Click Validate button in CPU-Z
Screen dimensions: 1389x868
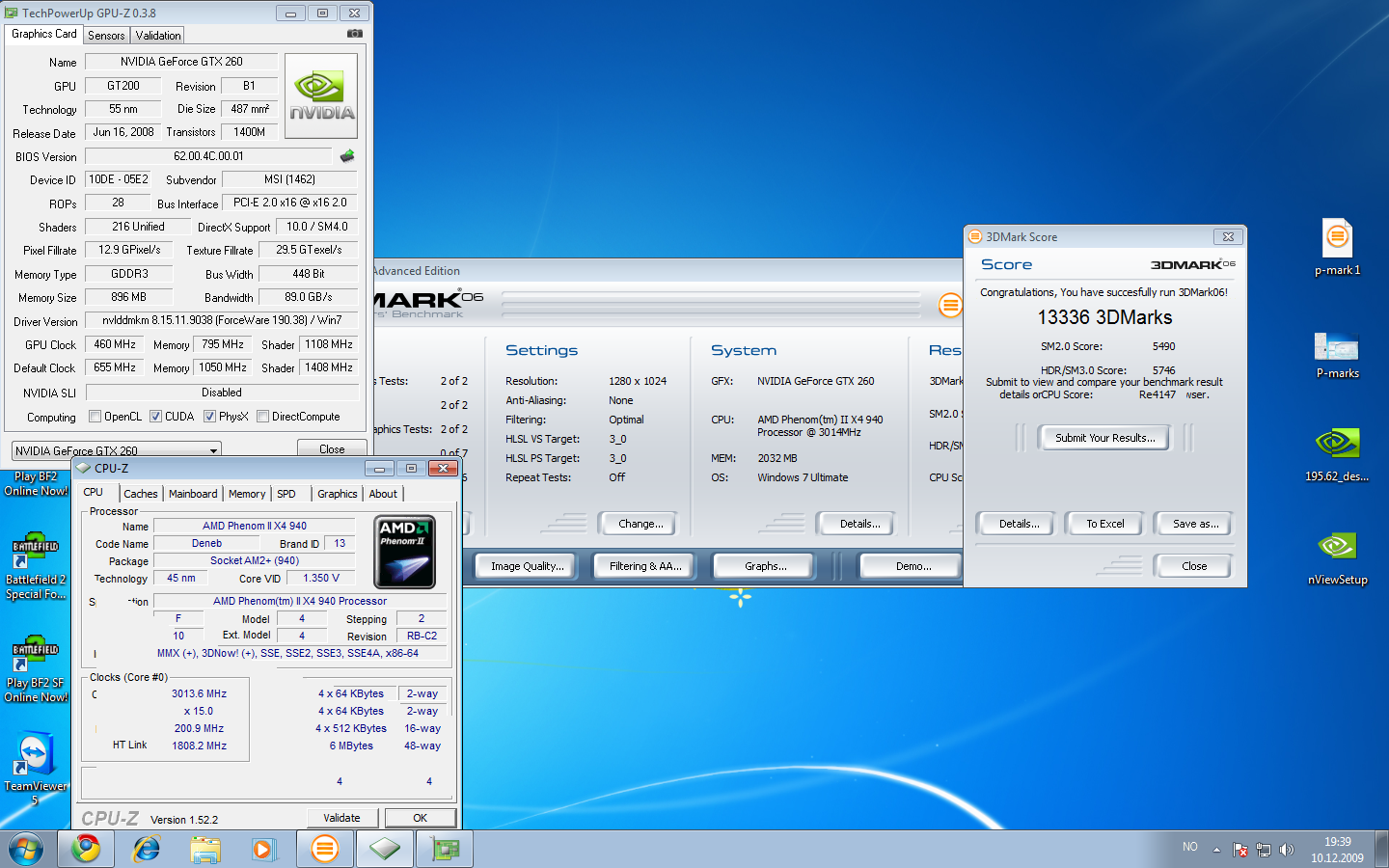(x=341, y=818)
